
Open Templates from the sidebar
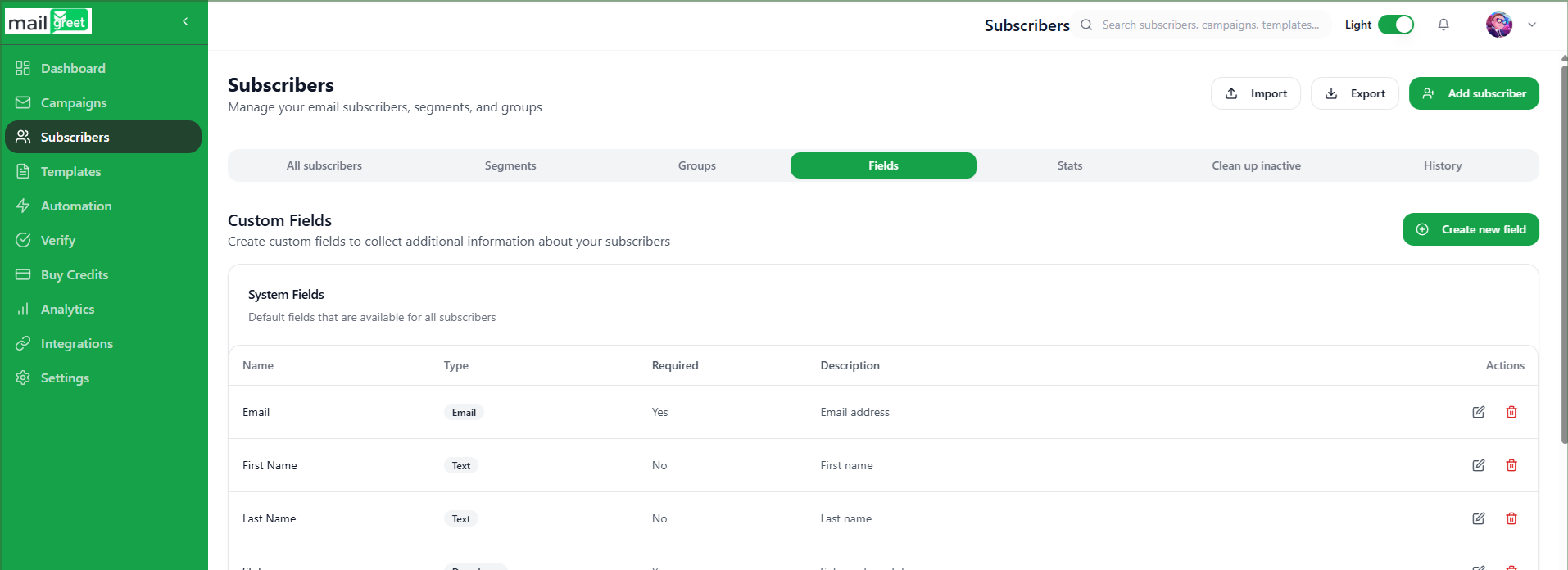[103, 171]
